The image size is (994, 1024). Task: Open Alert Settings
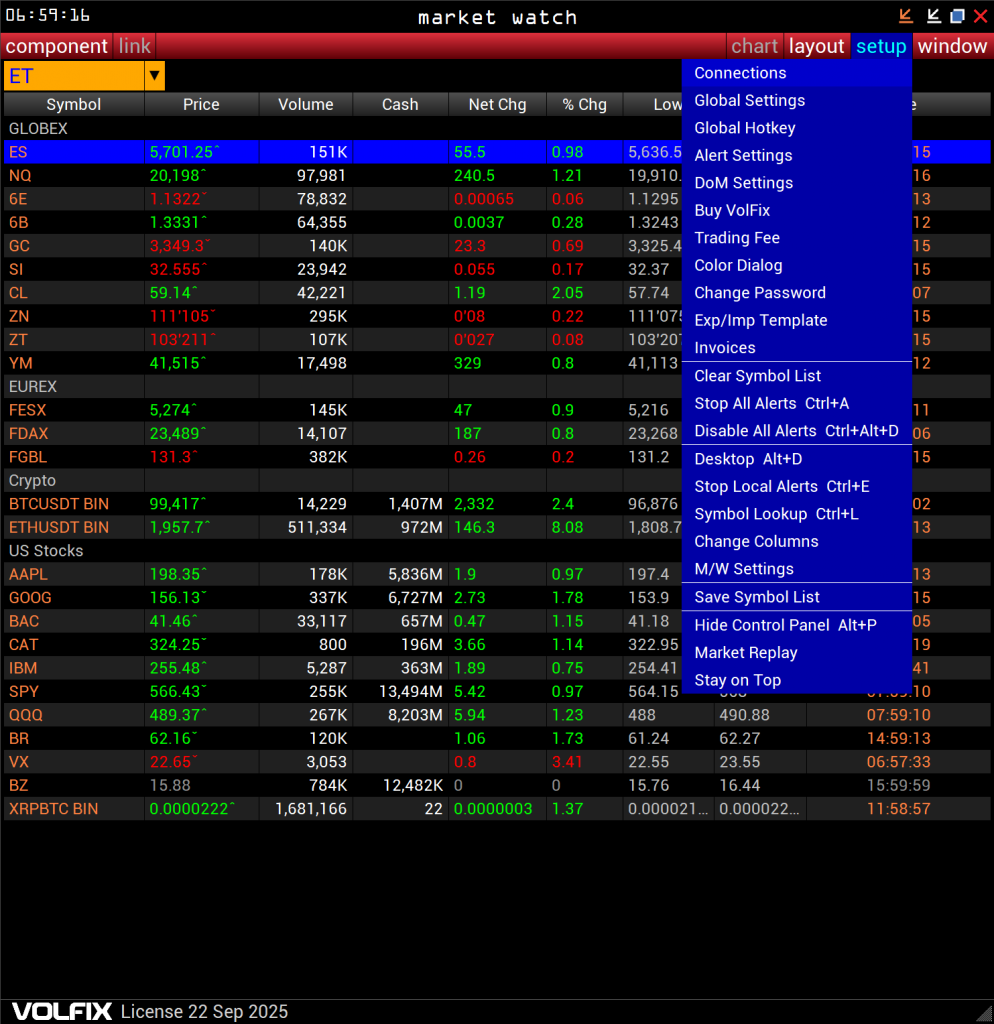point(797,155)
